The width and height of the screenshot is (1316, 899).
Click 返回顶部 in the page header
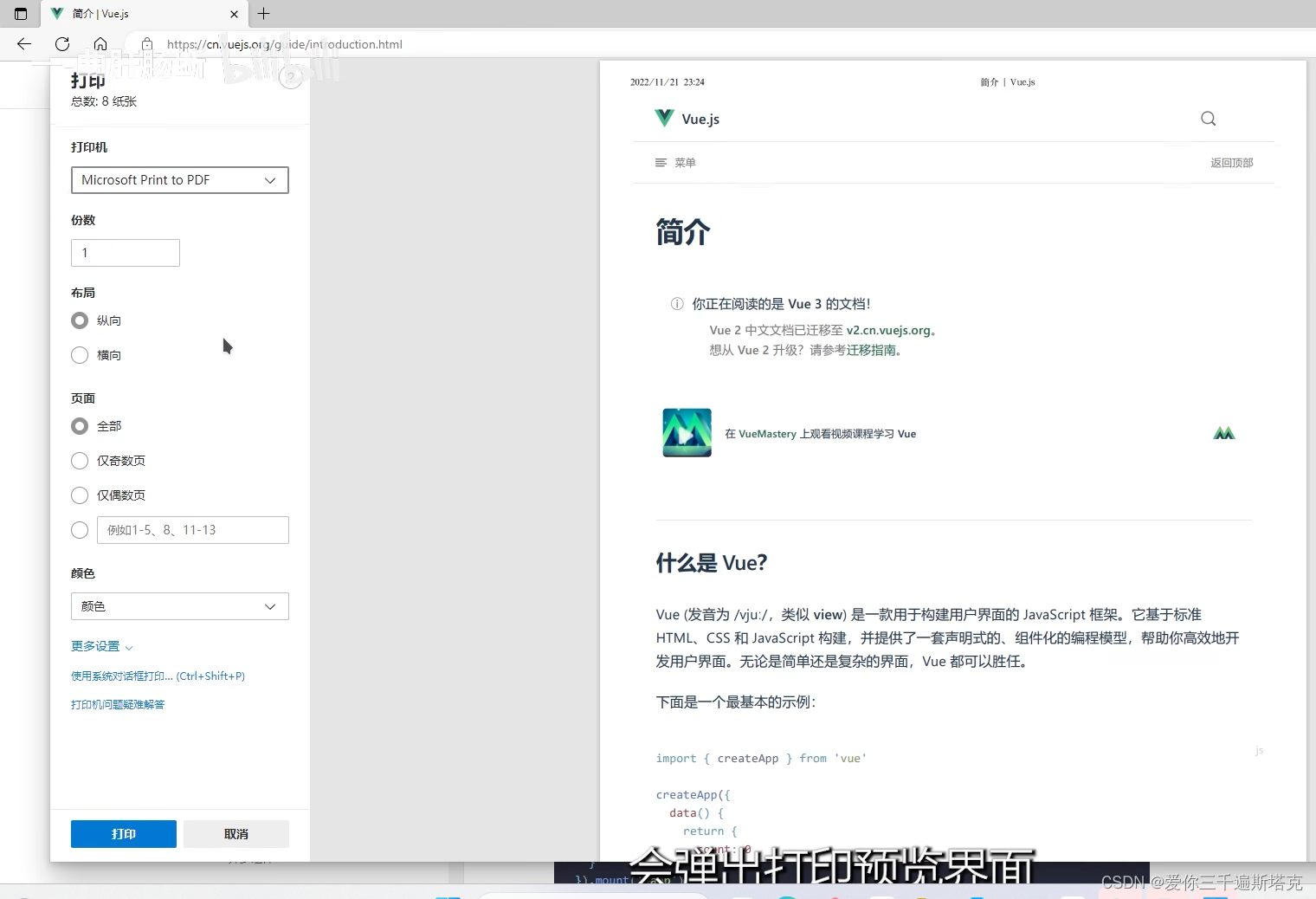tap(1231, 163)
